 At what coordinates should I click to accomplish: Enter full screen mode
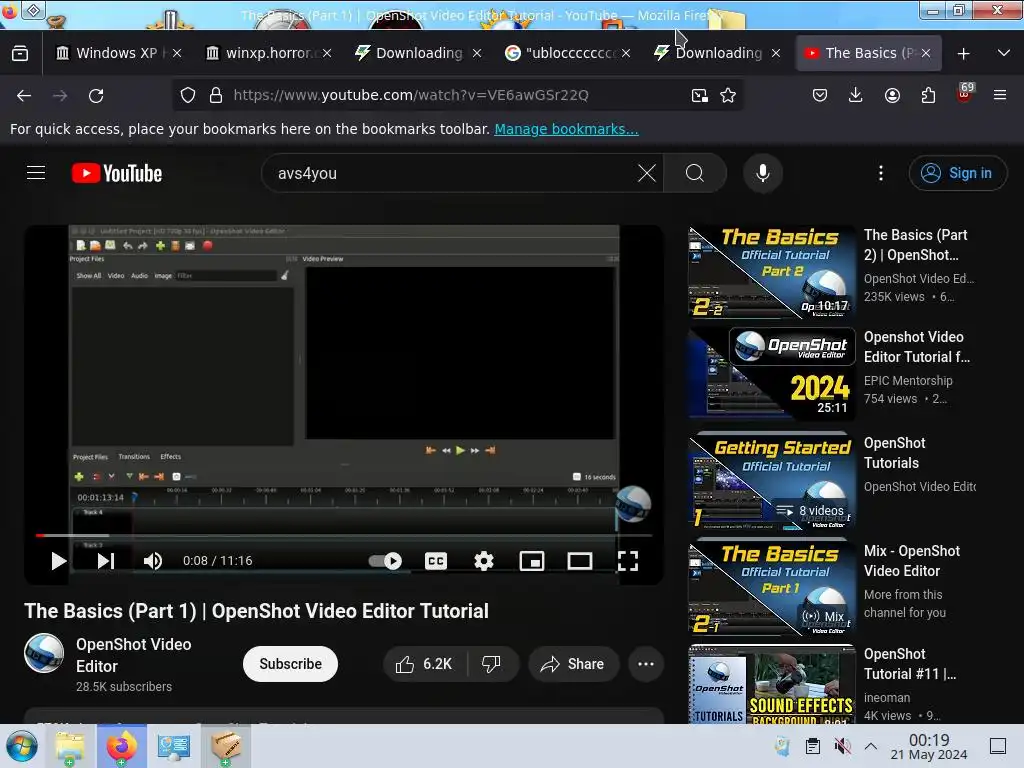(628, 561)
